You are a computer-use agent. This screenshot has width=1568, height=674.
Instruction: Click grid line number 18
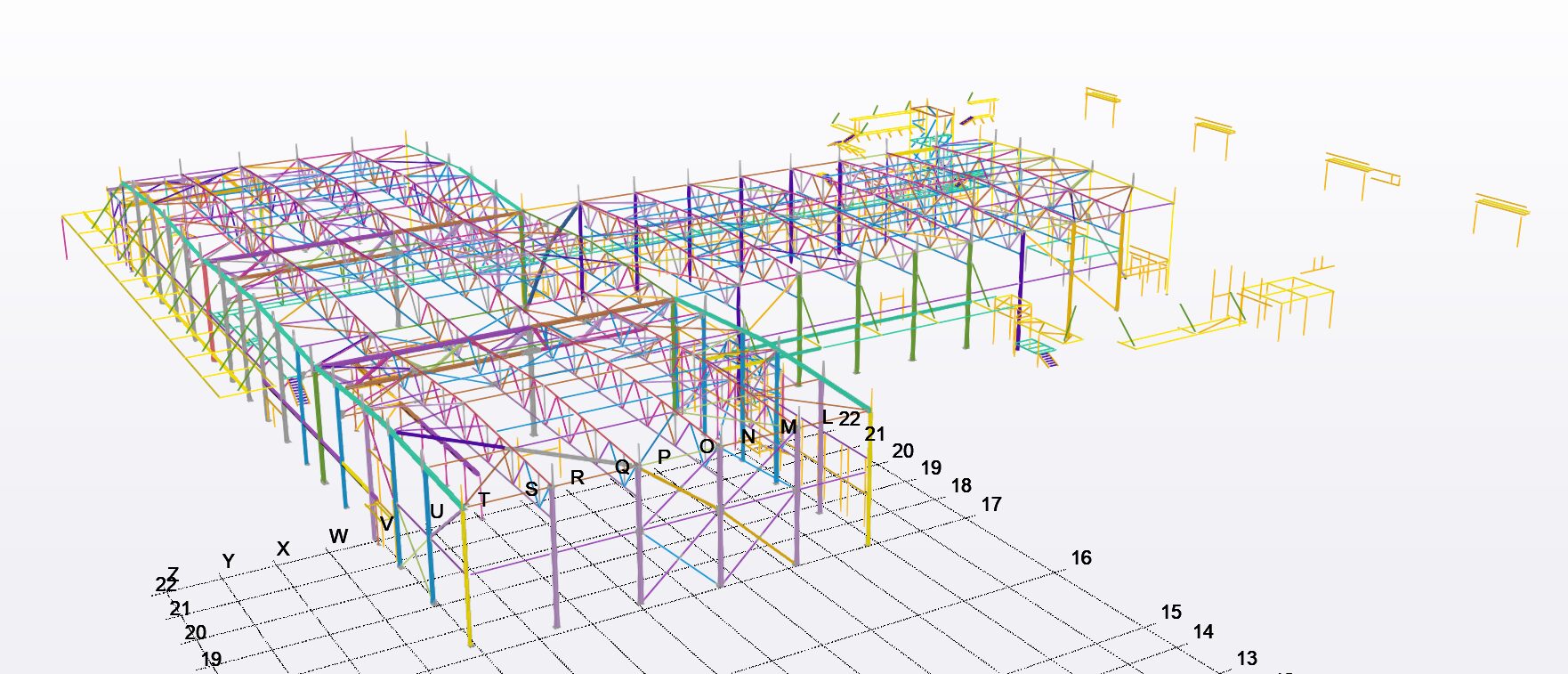coord(961,485)
